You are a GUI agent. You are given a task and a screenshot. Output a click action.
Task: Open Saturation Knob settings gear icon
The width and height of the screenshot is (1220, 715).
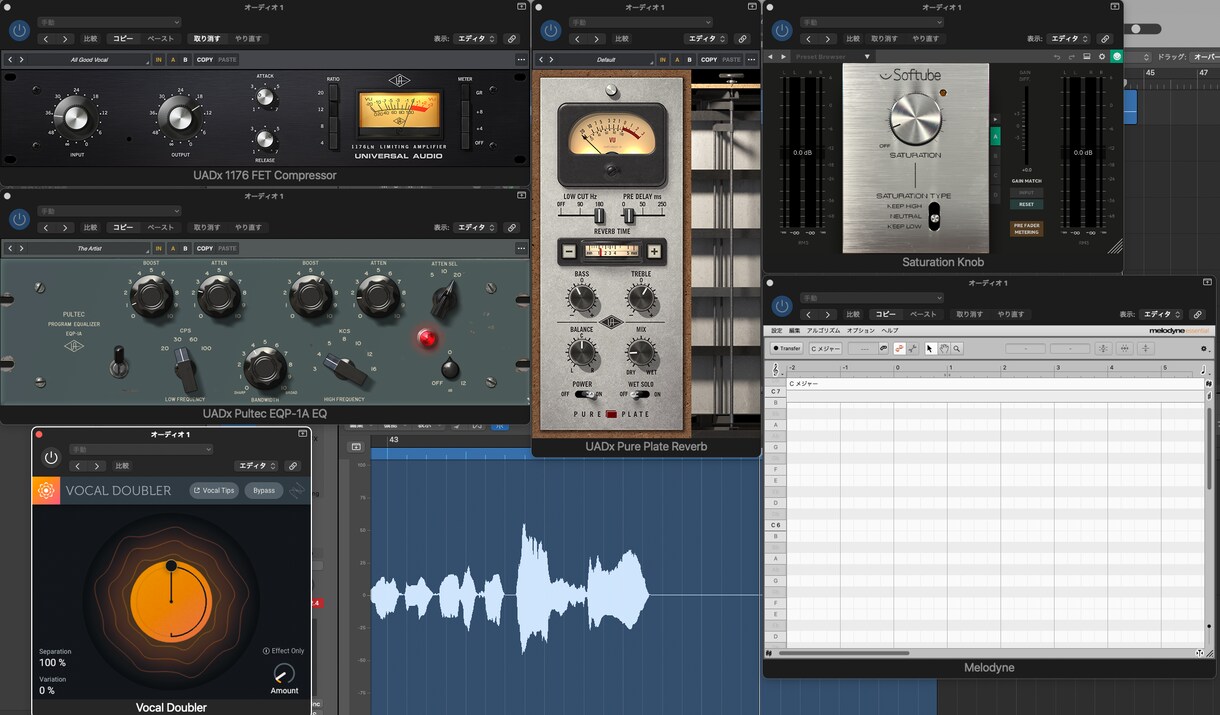click(1101, 56)
